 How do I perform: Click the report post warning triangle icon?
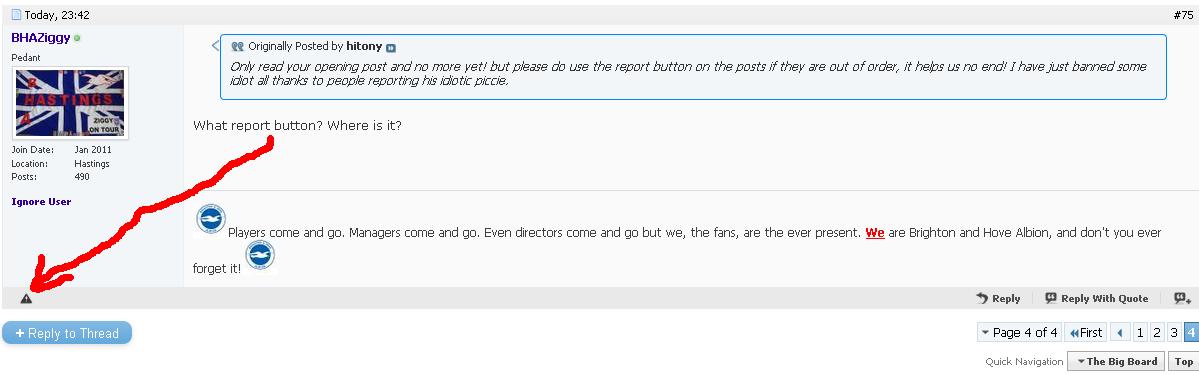26,299
